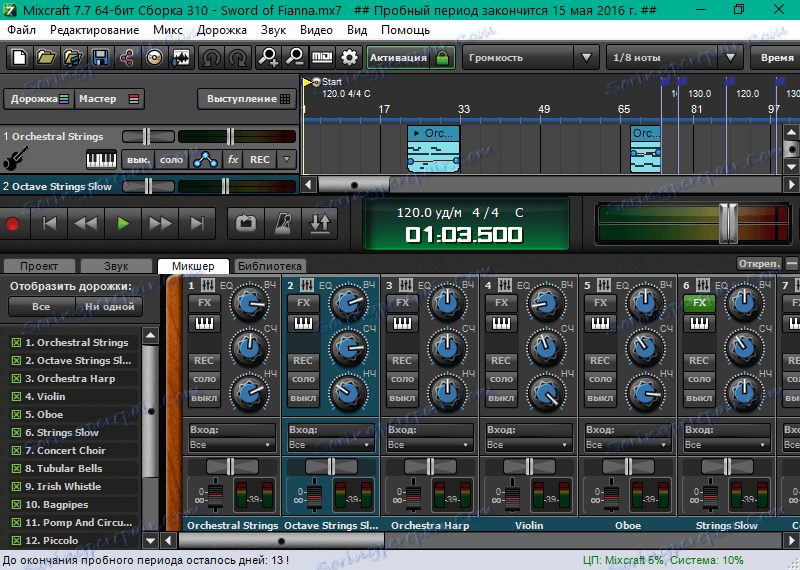This screenshot has height=570, width=800.
Task: Expand the 1/8 ноты snap dropdown
Action: 669,58
